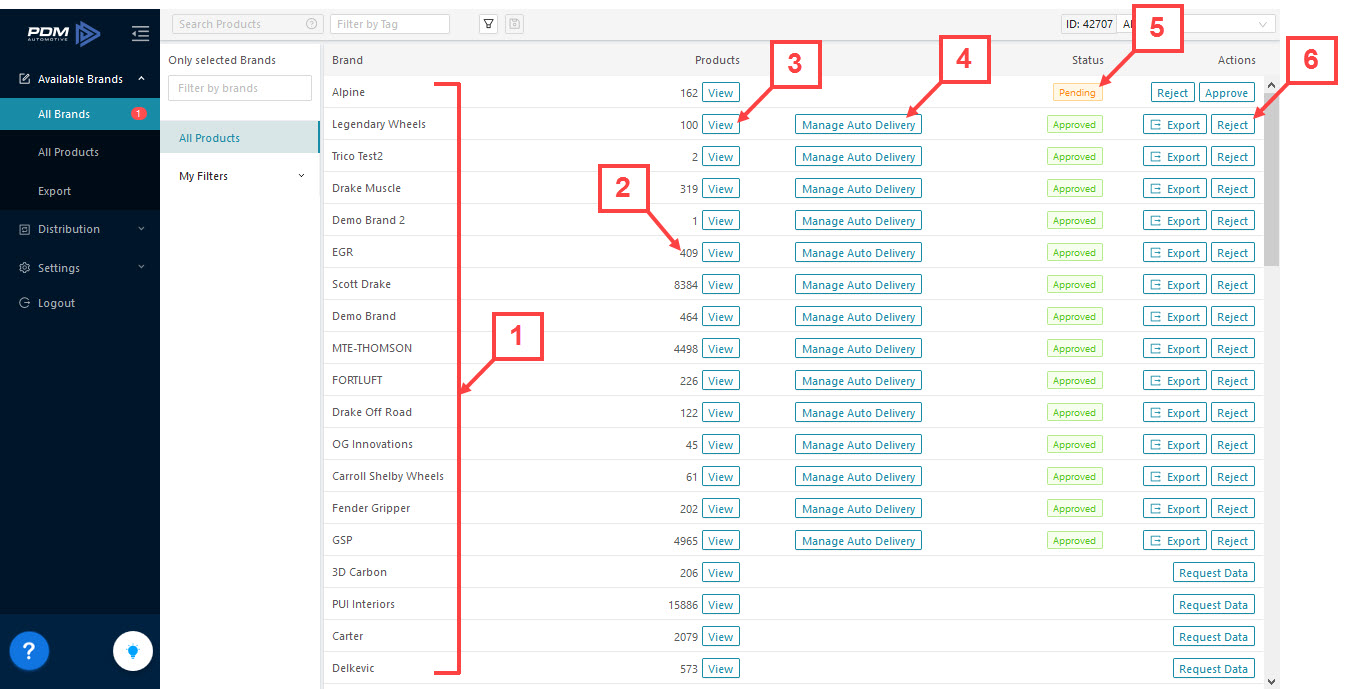Click the Brand column header
1347x689 pixels.
pos(347,60)
